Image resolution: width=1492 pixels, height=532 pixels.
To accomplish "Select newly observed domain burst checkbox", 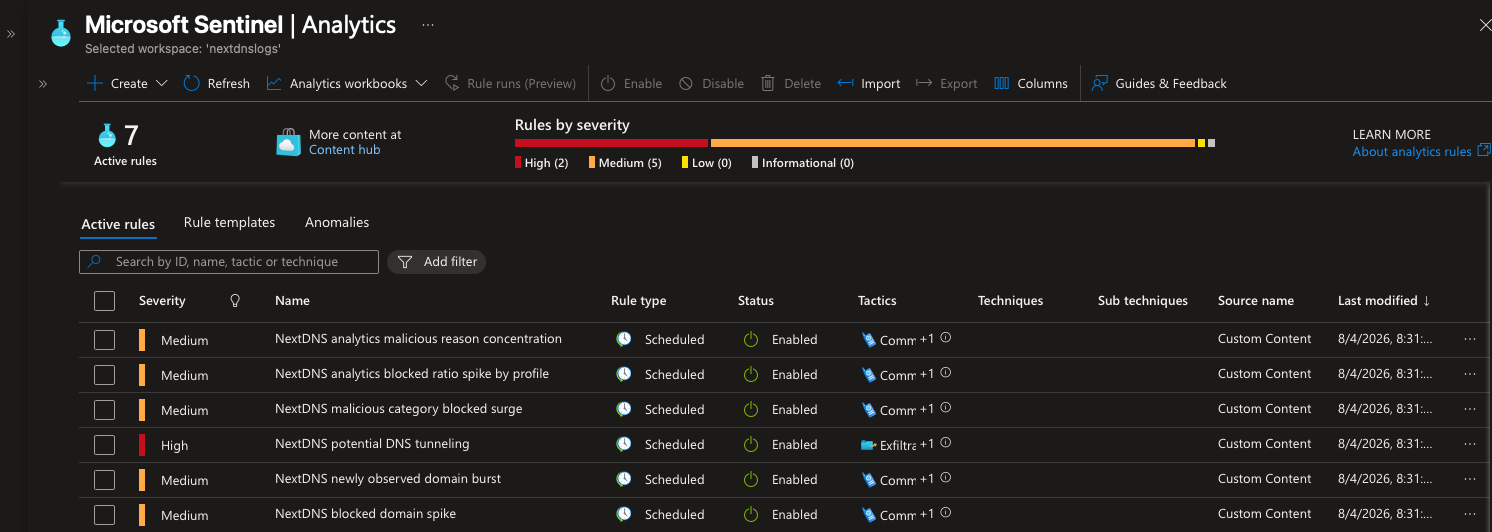I will (x=104, y=480).
